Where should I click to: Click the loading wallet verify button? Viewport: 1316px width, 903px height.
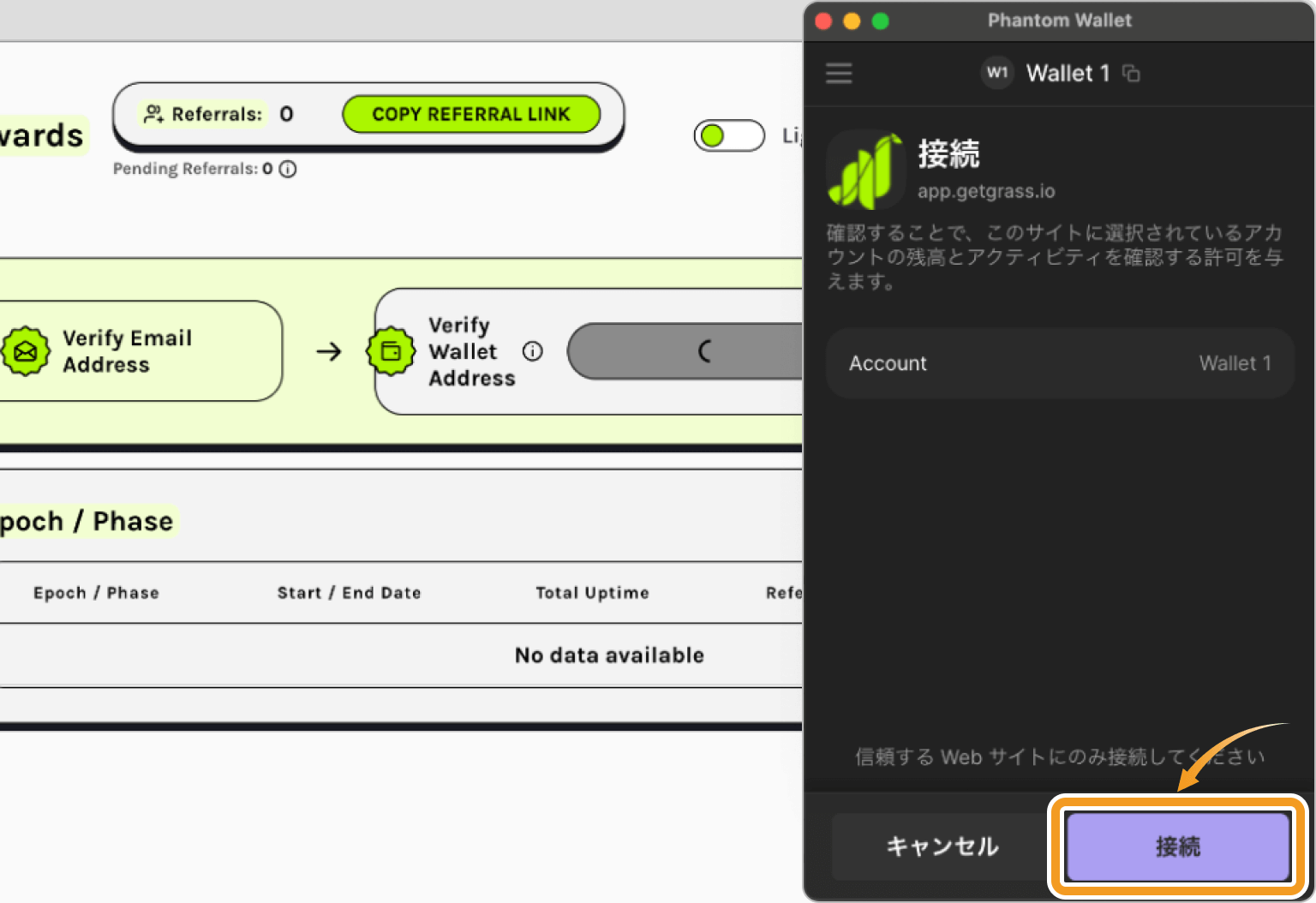click(685, 351)
